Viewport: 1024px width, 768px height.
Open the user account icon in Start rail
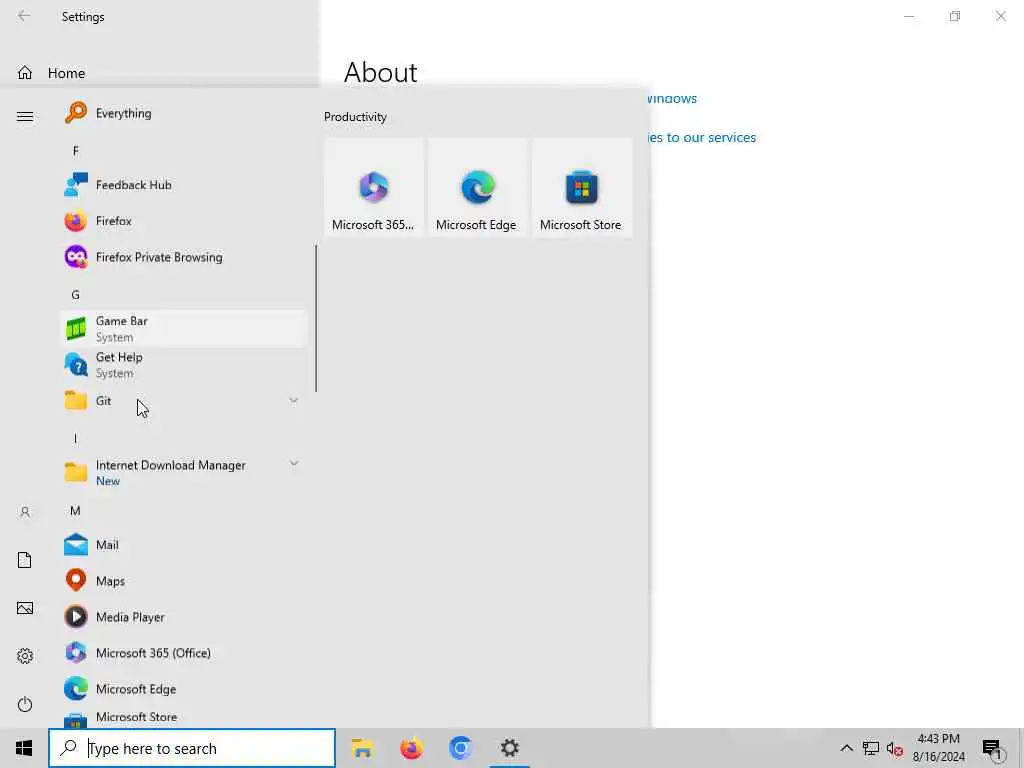click(25, 512)
